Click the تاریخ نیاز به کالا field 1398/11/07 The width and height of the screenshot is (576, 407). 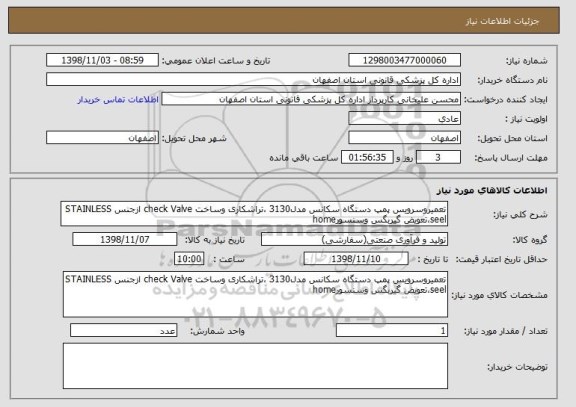point(125,239)
